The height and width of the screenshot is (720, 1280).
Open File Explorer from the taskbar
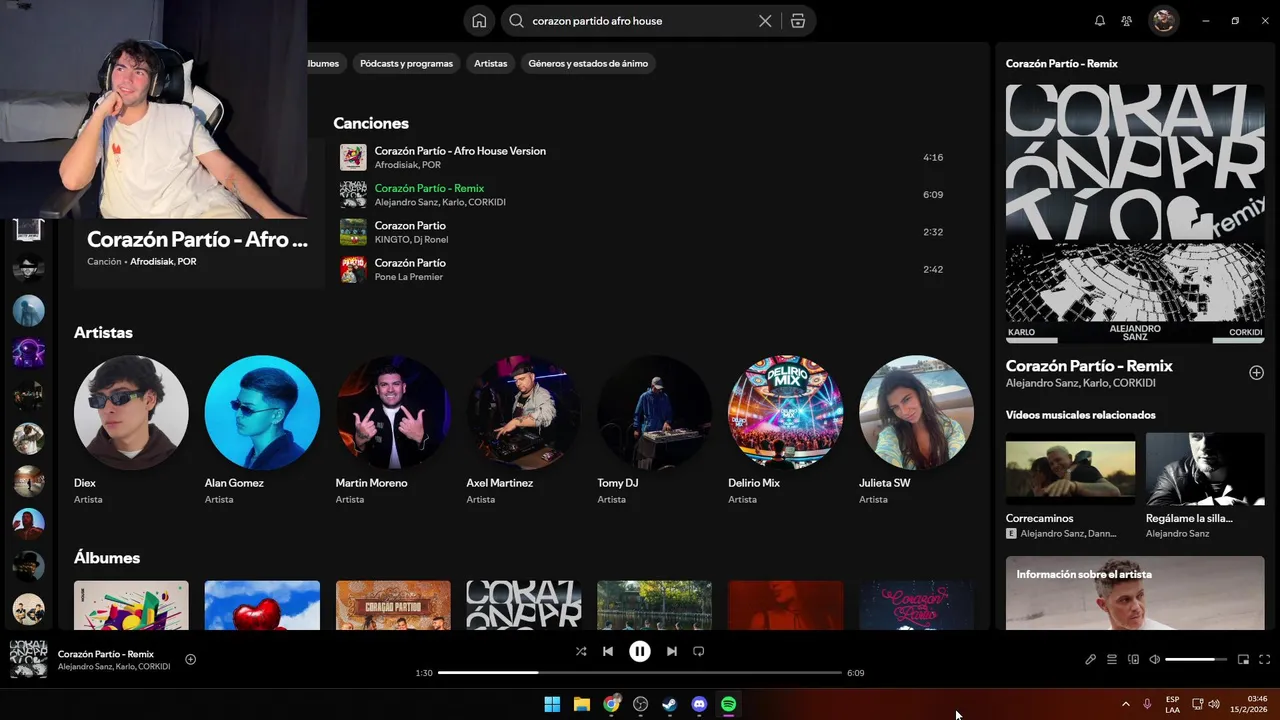(582, 704)
